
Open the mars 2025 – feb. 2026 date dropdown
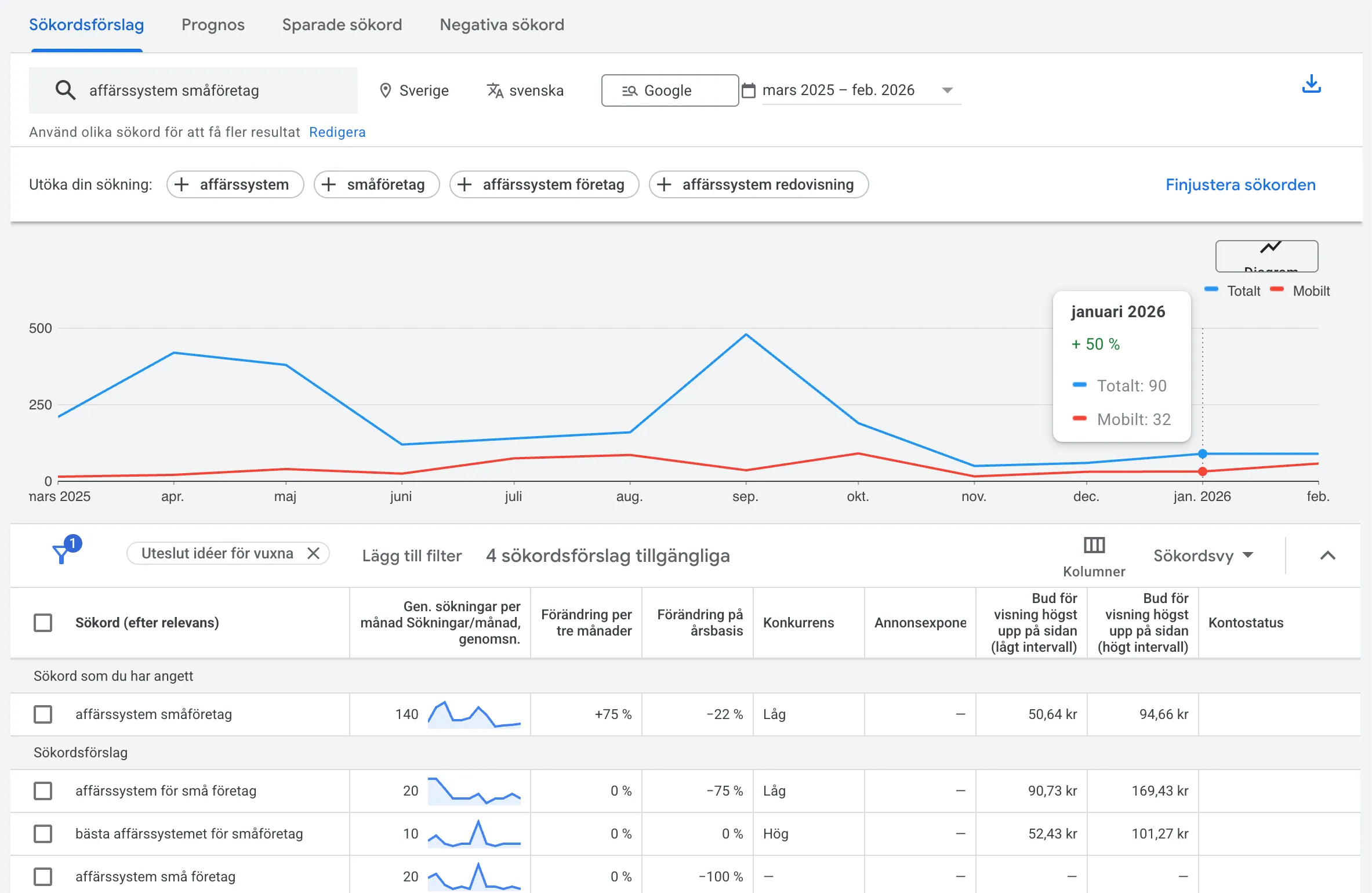point(948,90)
